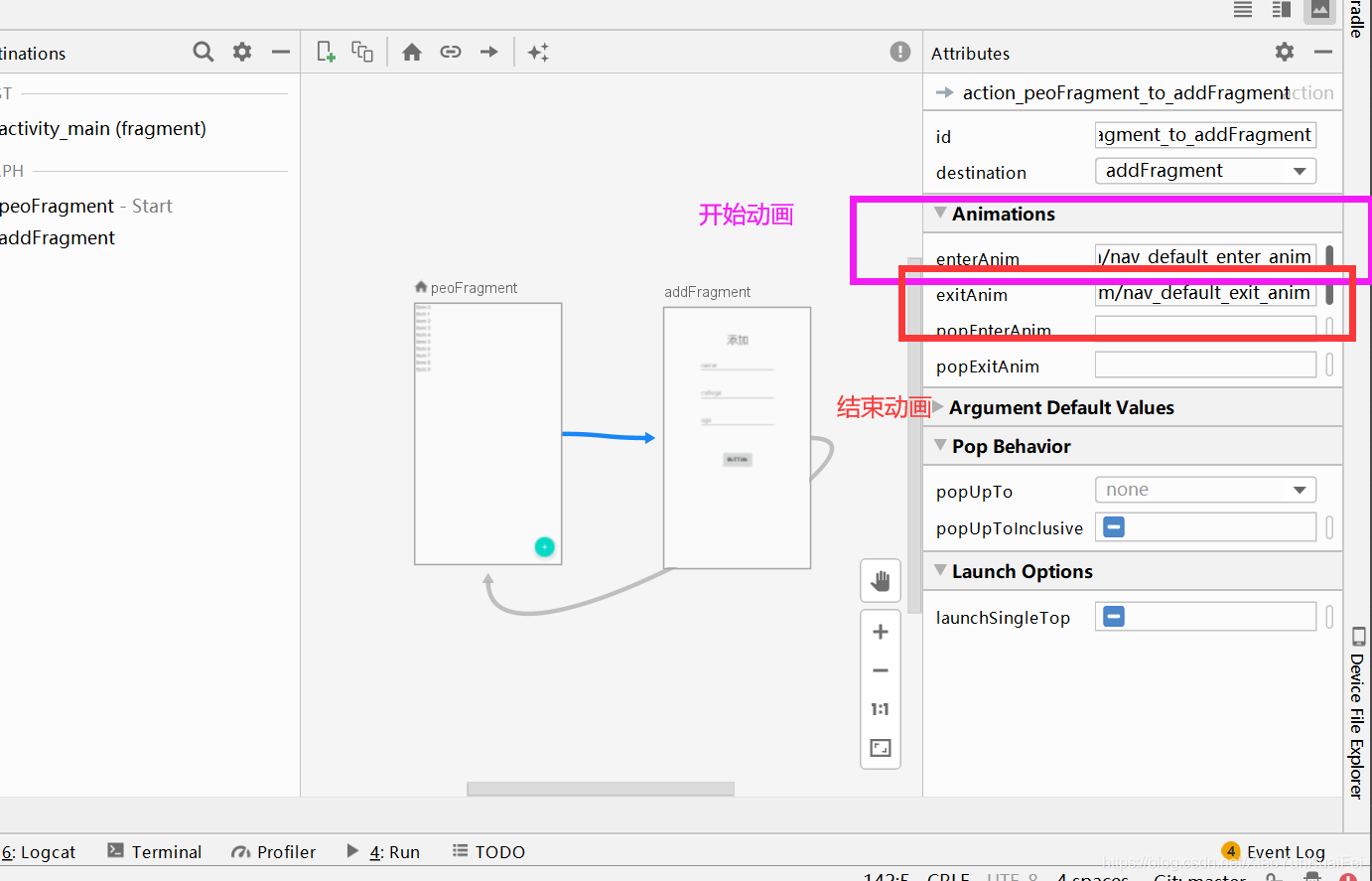Click the Nest Into Graph icon
Screen dimensions: 1372x881
tap(362, 52)
